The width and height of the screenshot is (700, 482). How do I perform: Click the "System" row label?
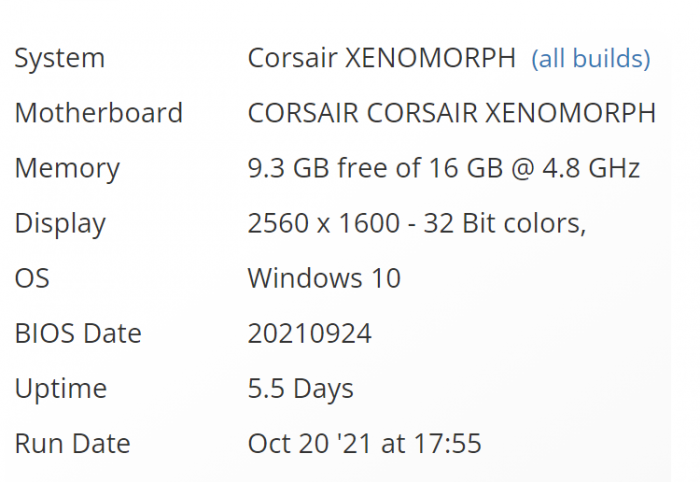click(60, 58)
